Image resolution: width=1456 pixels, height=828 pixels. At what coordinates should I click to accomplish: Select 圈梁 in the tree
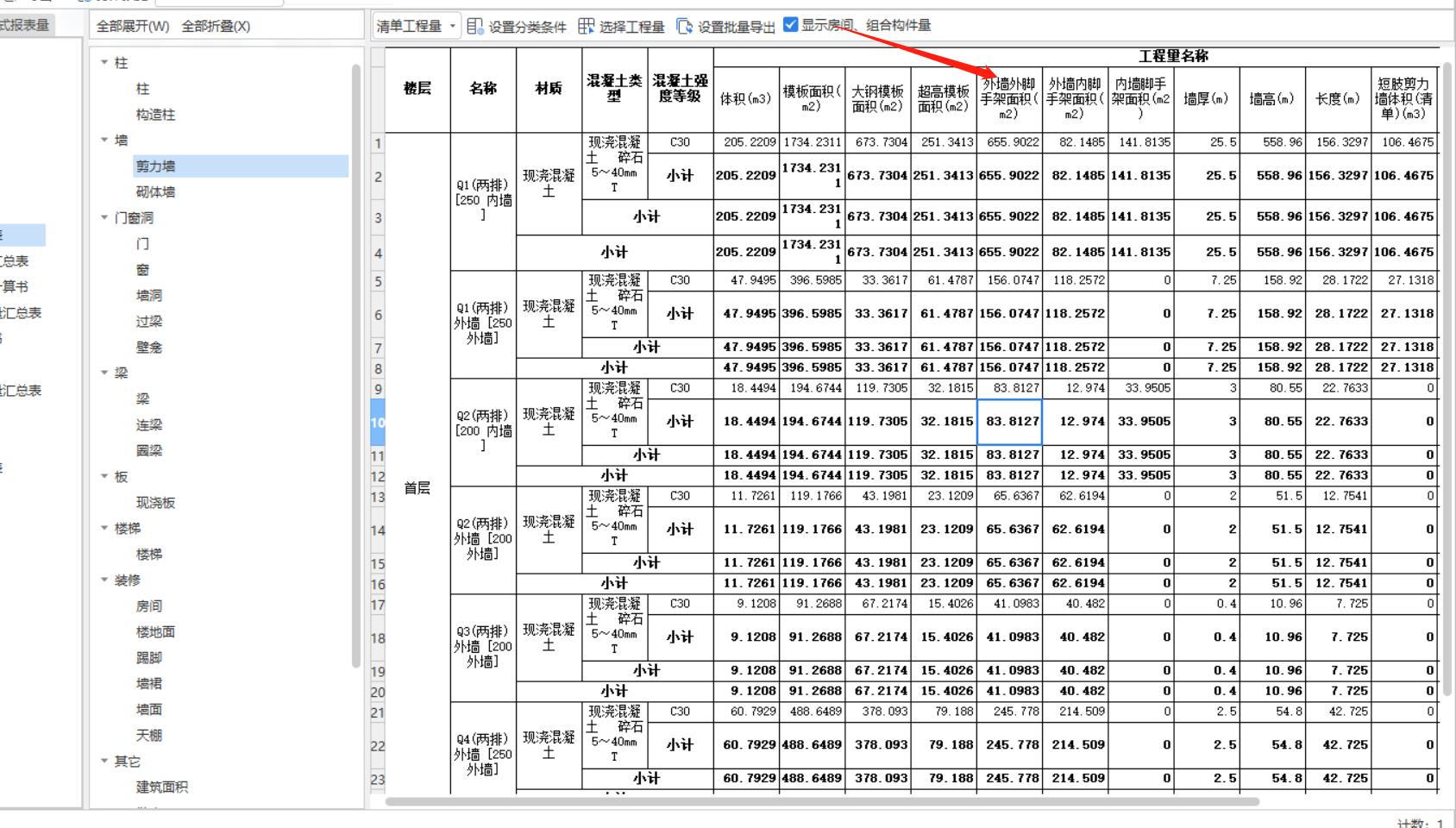click(x=148, y=450)
